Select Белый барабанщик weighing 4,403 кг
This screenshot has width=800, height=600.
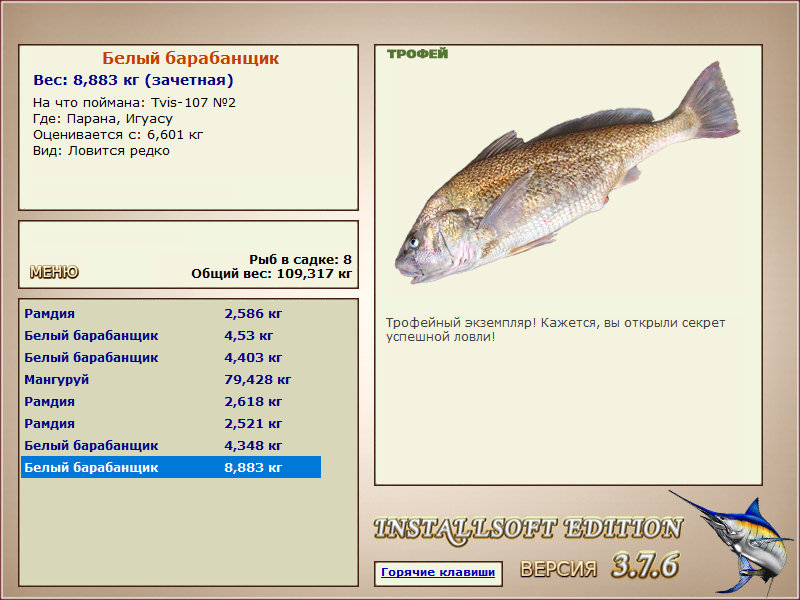pyautogui.click(x=171, y=357)
